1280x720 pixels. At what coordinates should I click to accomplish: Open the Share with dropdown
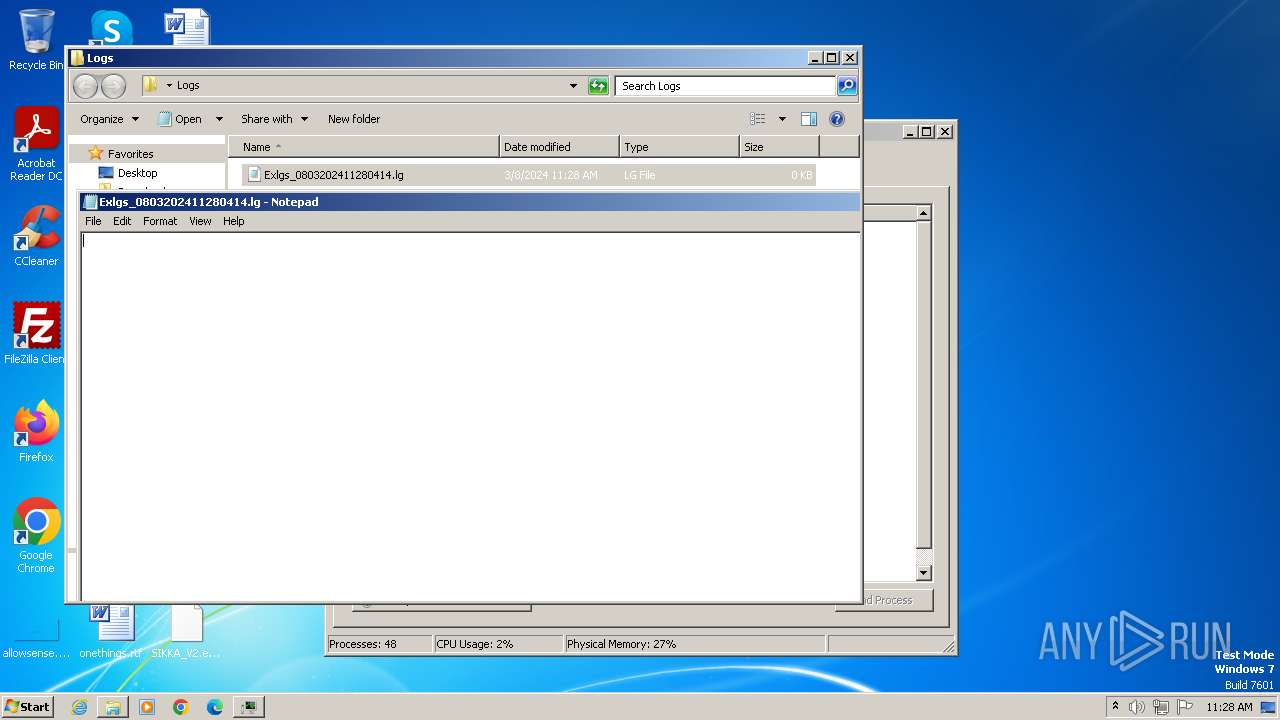(274, 119)
